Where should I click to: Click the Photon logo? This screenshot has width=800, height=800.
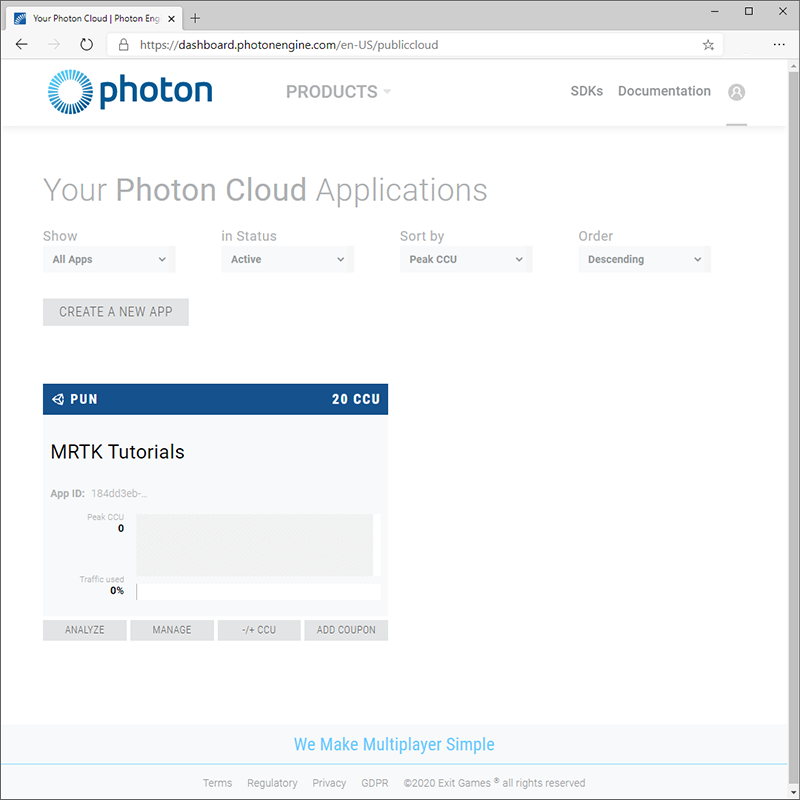129,91
